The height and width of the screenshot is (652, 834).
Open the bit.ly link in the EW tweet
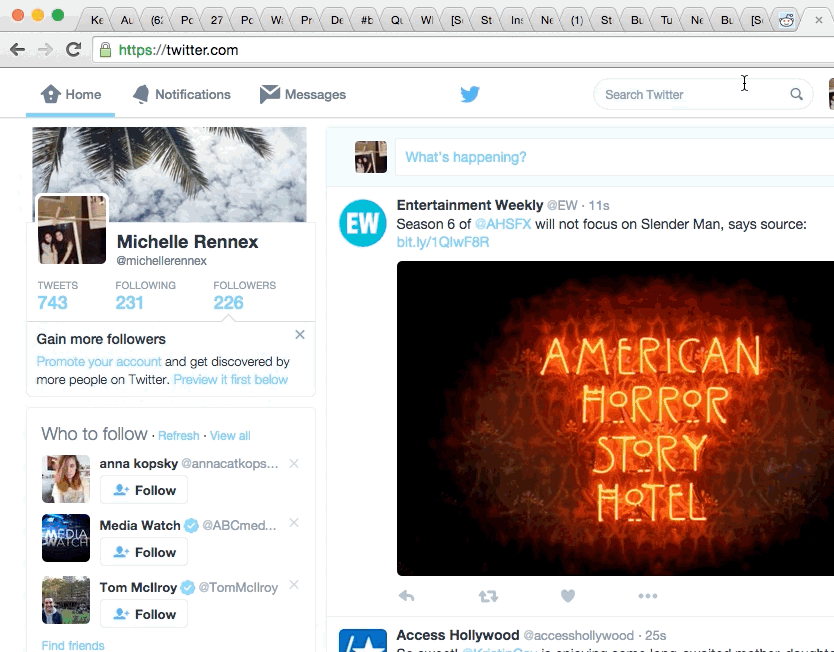point(443,242)
